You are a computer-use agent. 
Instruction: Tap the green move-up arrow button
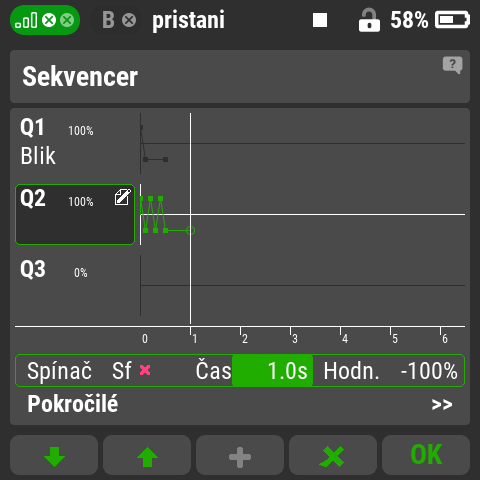(x=147, y=455)
